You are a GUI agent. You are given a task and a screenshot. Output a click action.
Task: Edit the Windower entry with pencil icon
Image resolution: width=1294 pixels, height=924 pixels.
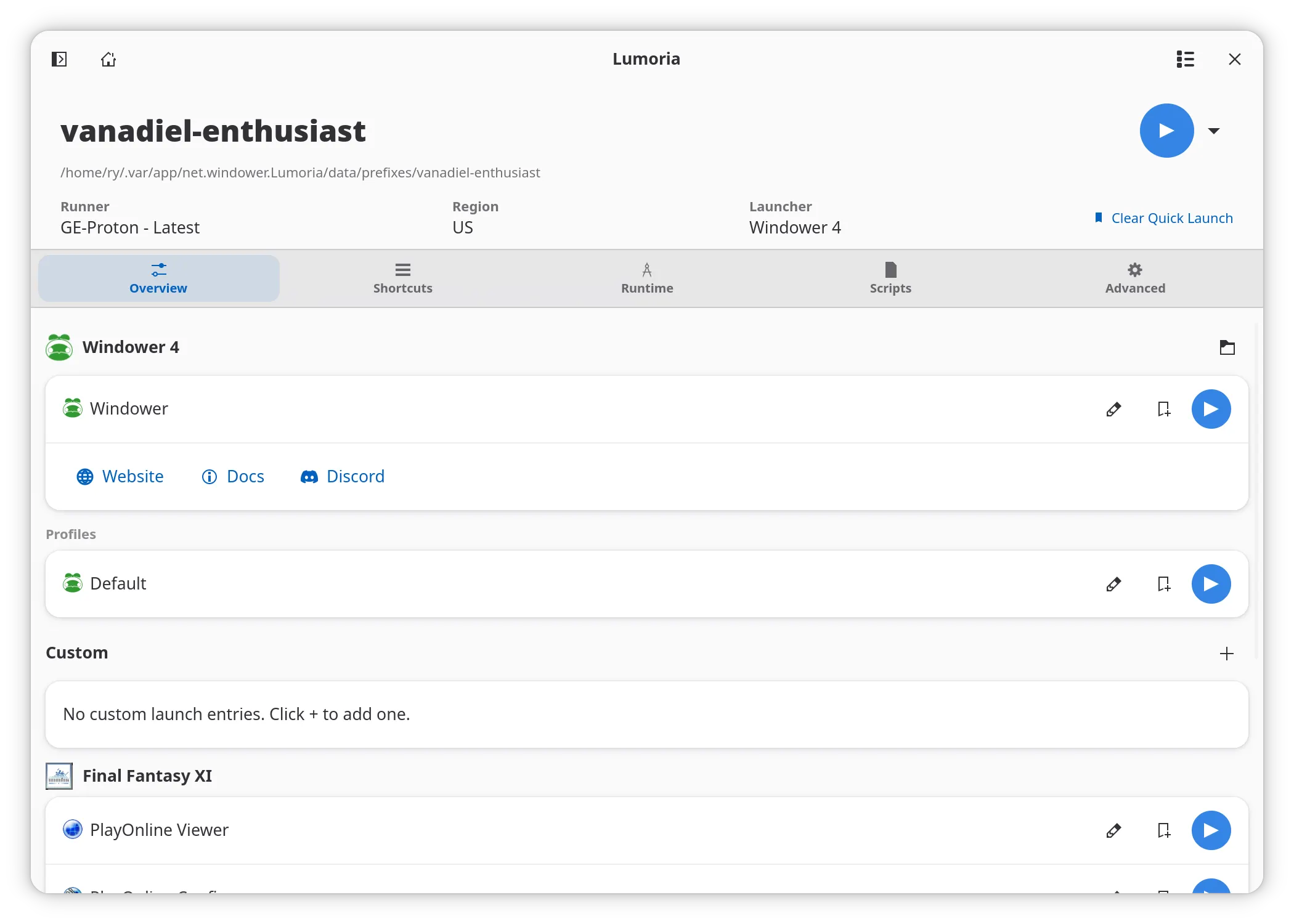(1113, 409)
